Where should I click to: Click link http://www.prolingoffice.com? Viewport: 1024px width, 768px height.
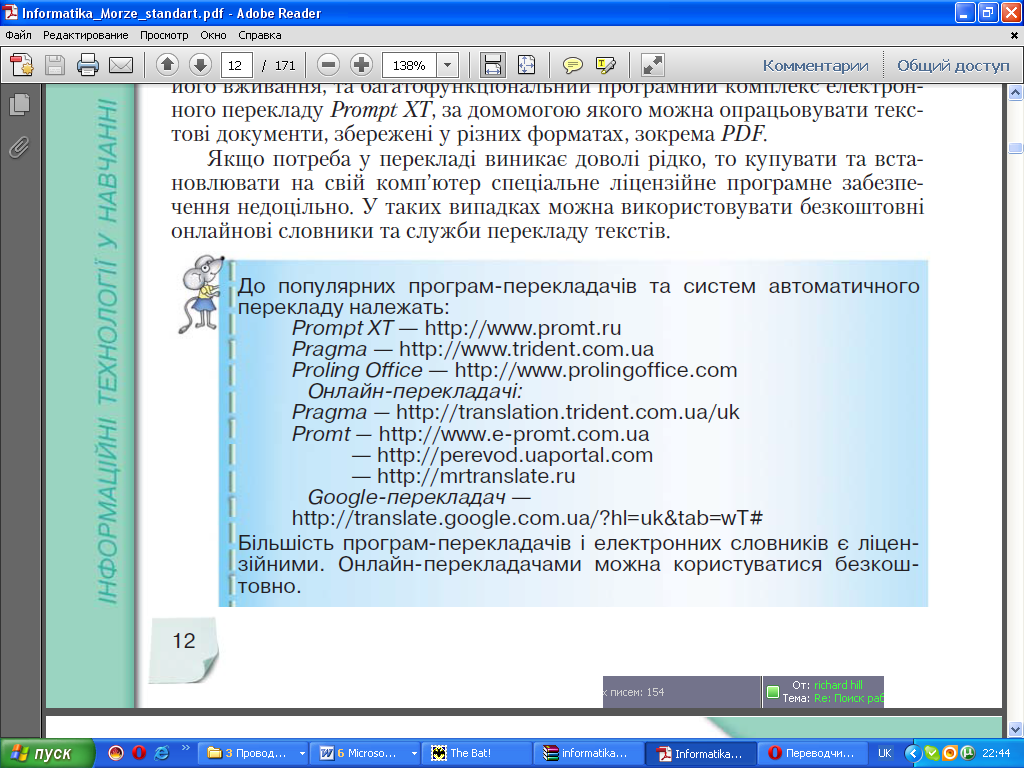tap(596, 370)
